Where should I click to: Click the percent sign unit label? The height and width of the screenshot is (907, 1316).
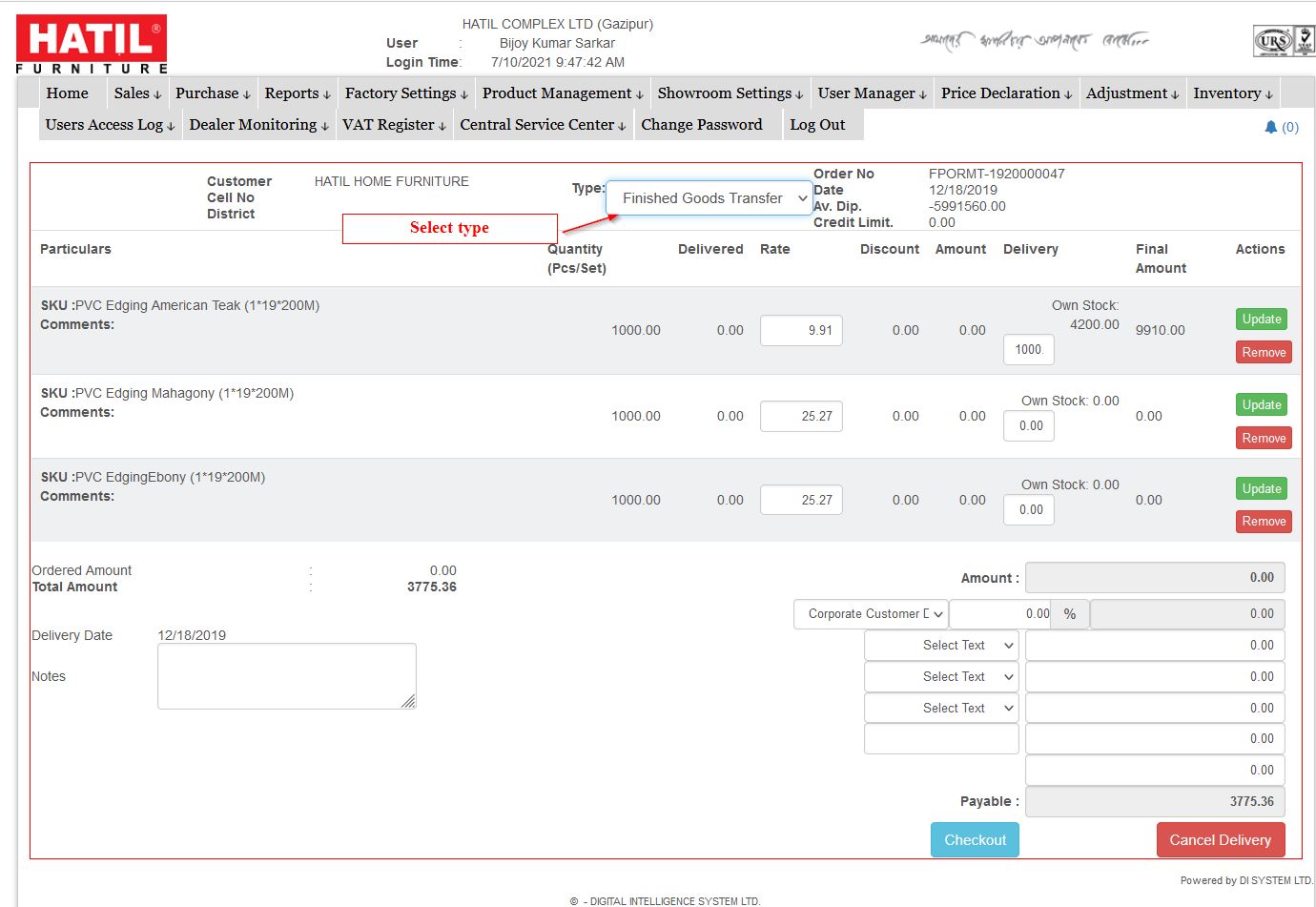[1070, 614]
